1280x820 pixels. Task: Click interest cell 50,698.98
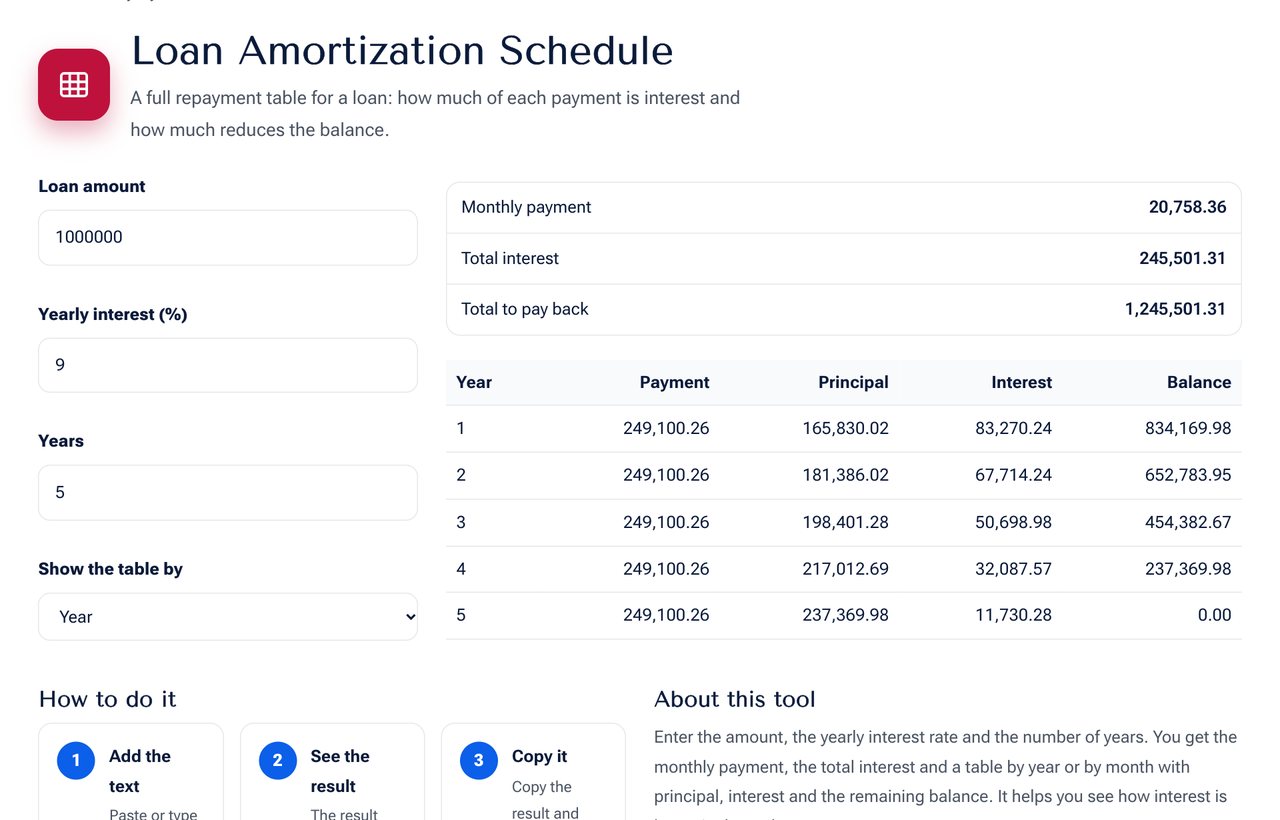(1013, 522)
